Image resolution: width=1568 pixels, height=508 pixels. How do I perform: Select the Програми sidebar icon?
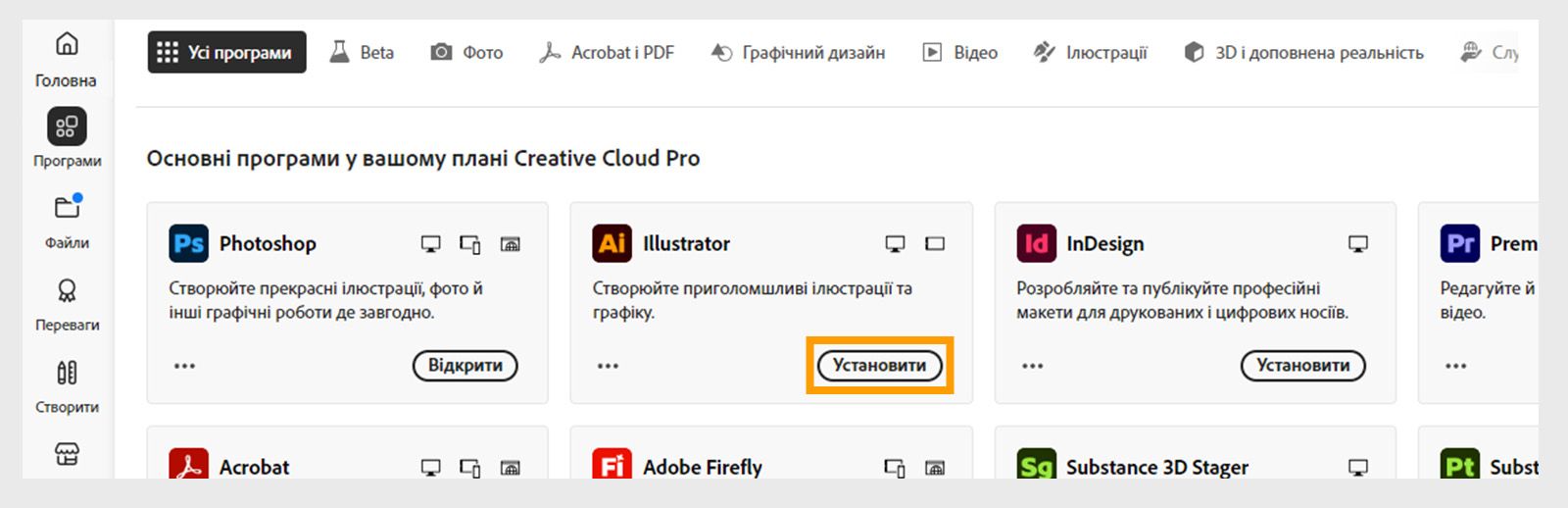tap(67, 127)
